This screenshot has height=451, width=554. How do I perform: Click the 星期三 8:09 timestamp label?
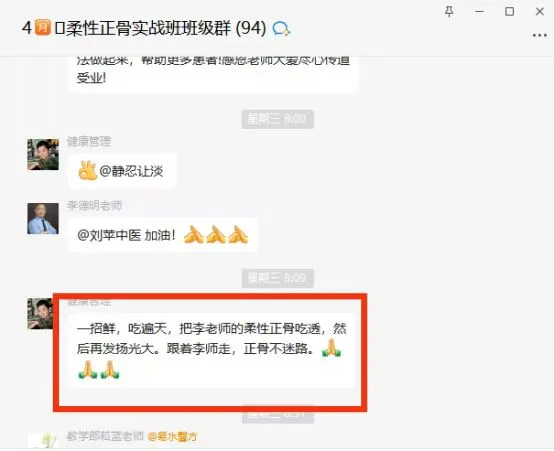tap(278, 278)
